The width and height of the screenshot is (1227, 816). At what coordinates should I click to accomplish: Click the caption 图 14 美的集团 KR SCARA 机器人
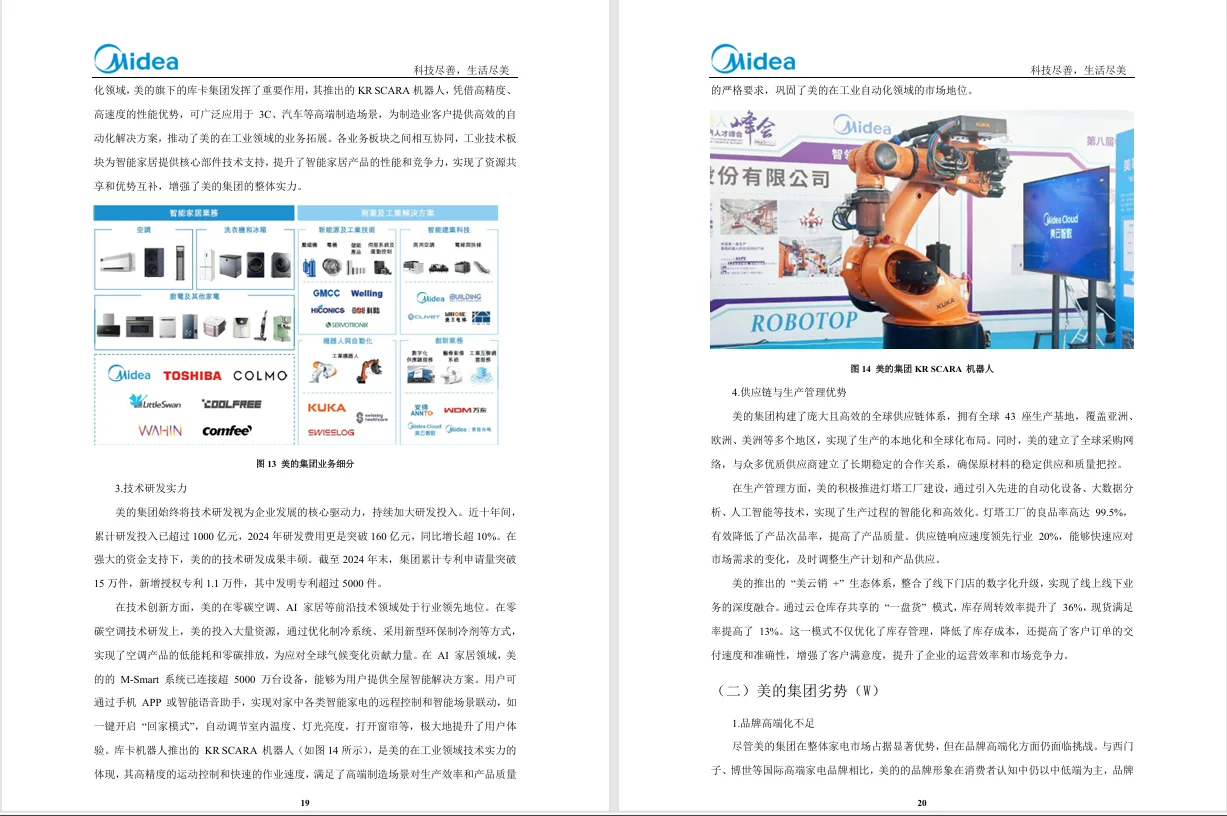[922, 369]
